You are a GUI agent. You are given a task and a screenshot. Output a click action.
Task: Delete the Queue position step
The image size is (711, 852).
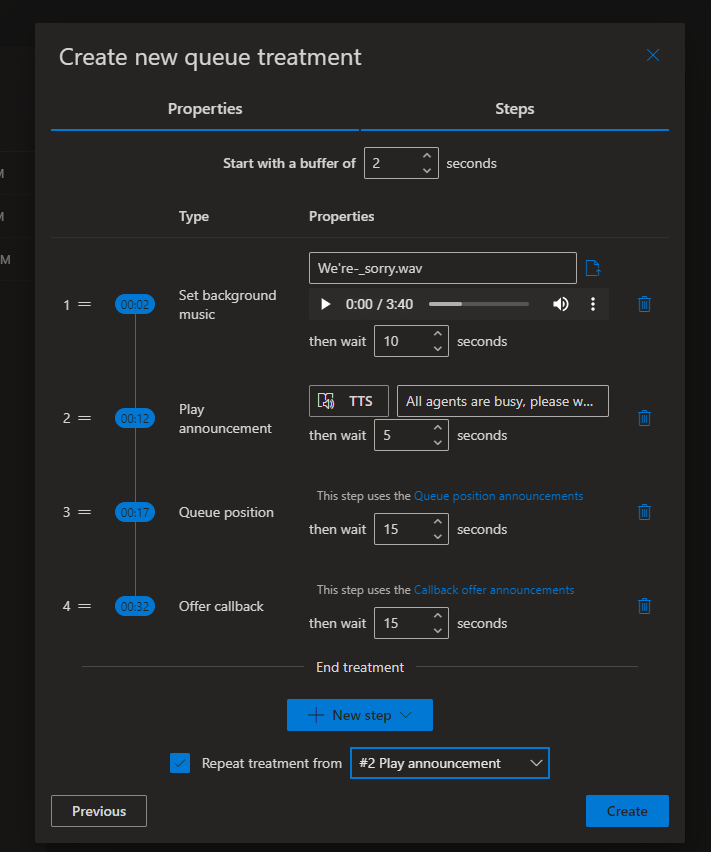pos(644,511)
